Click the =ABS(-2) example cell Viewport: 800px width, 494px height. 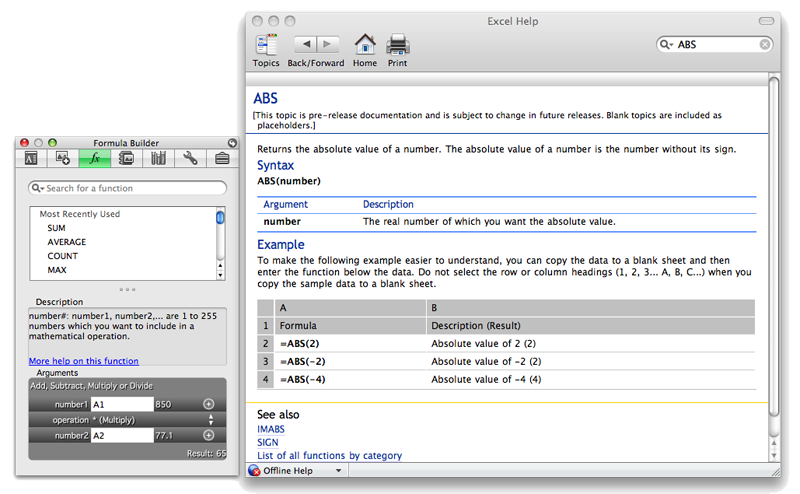[x=350, y=361]
